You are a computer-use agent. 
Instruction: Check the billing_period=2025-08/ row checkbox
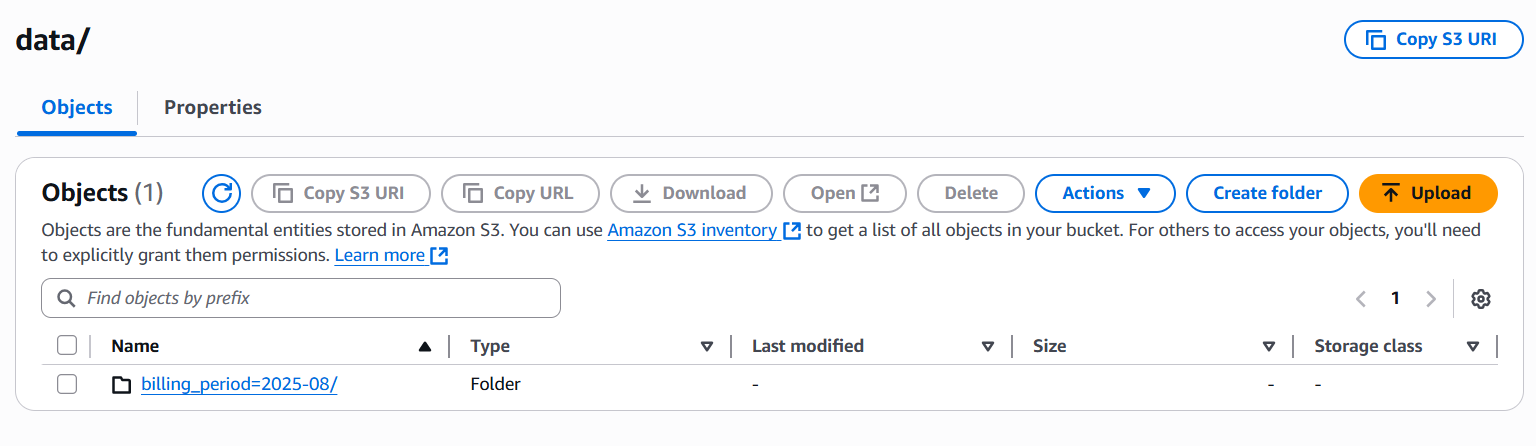(x=67, y=384)
